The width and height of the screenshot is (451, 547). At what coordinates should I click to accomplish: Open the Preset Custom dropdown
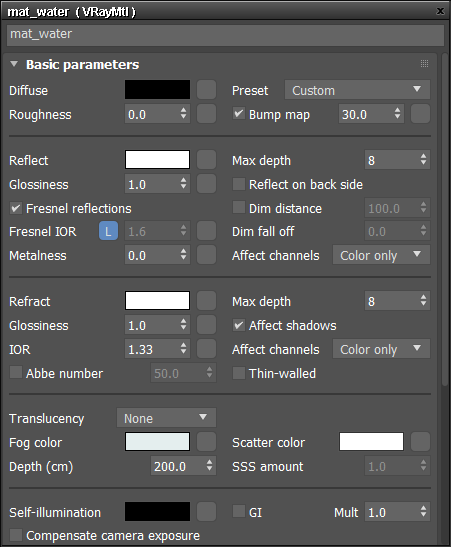(x=357, y=90)
